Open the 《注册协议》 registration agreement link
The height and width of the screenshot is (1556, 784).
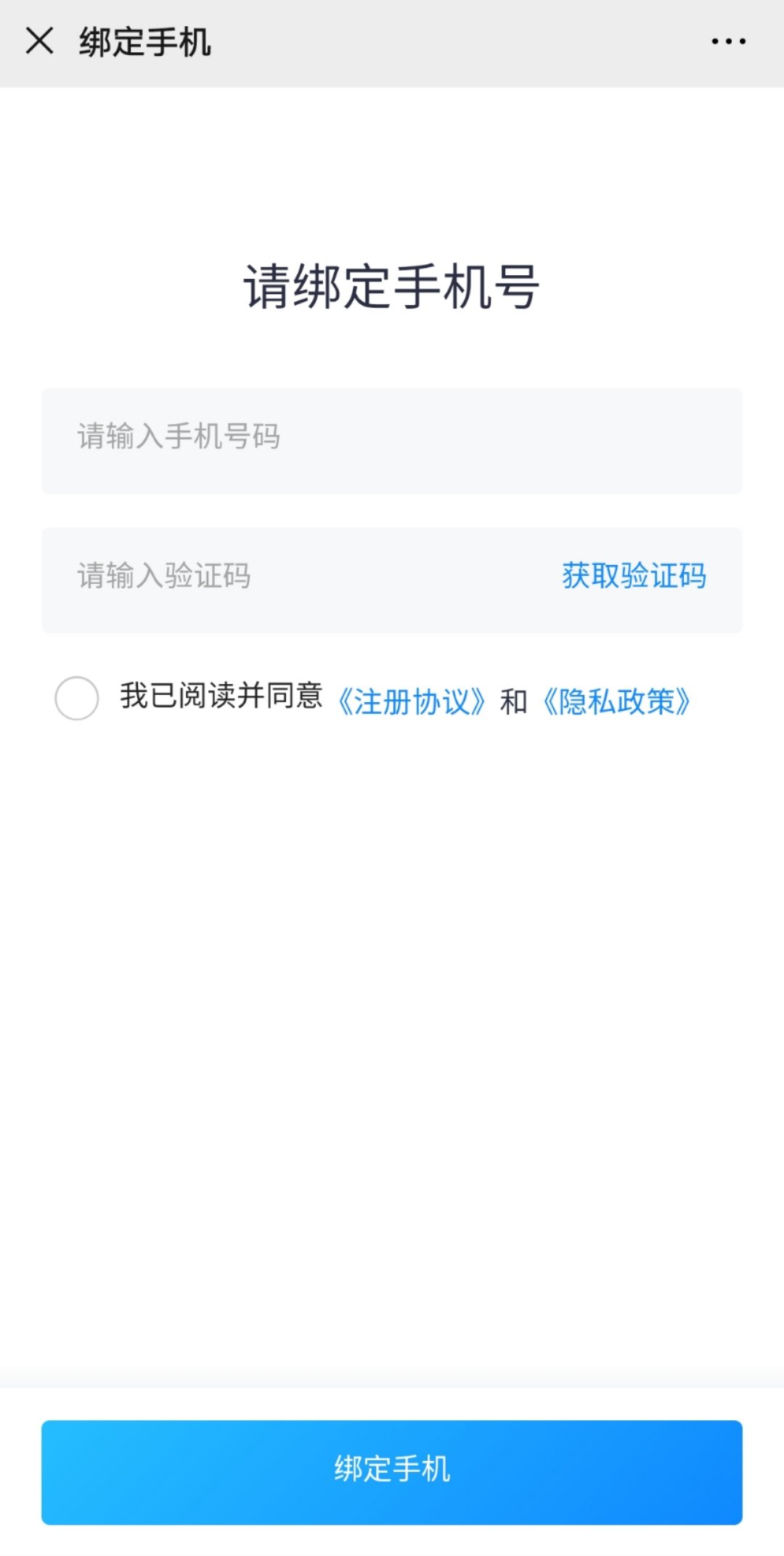point(412,701)
